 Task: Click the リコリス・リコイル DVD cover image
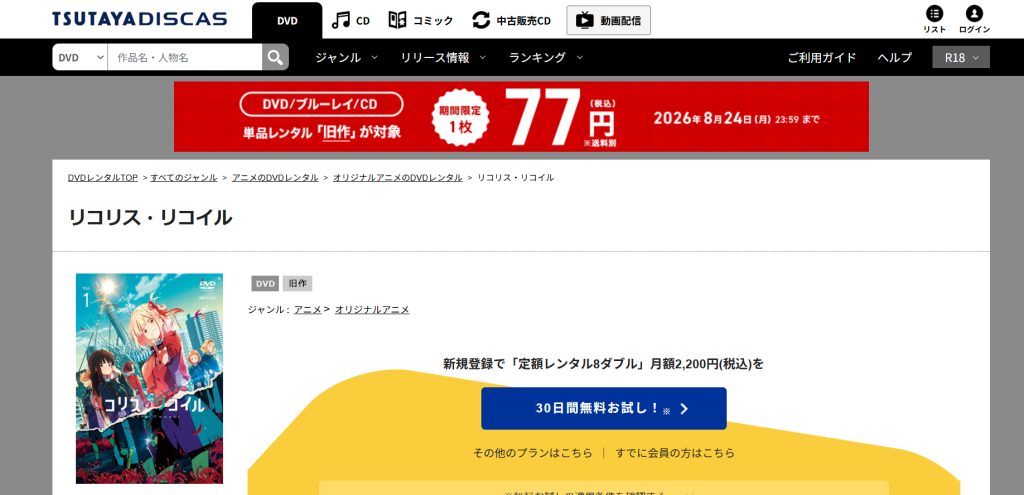coord(150,379)
